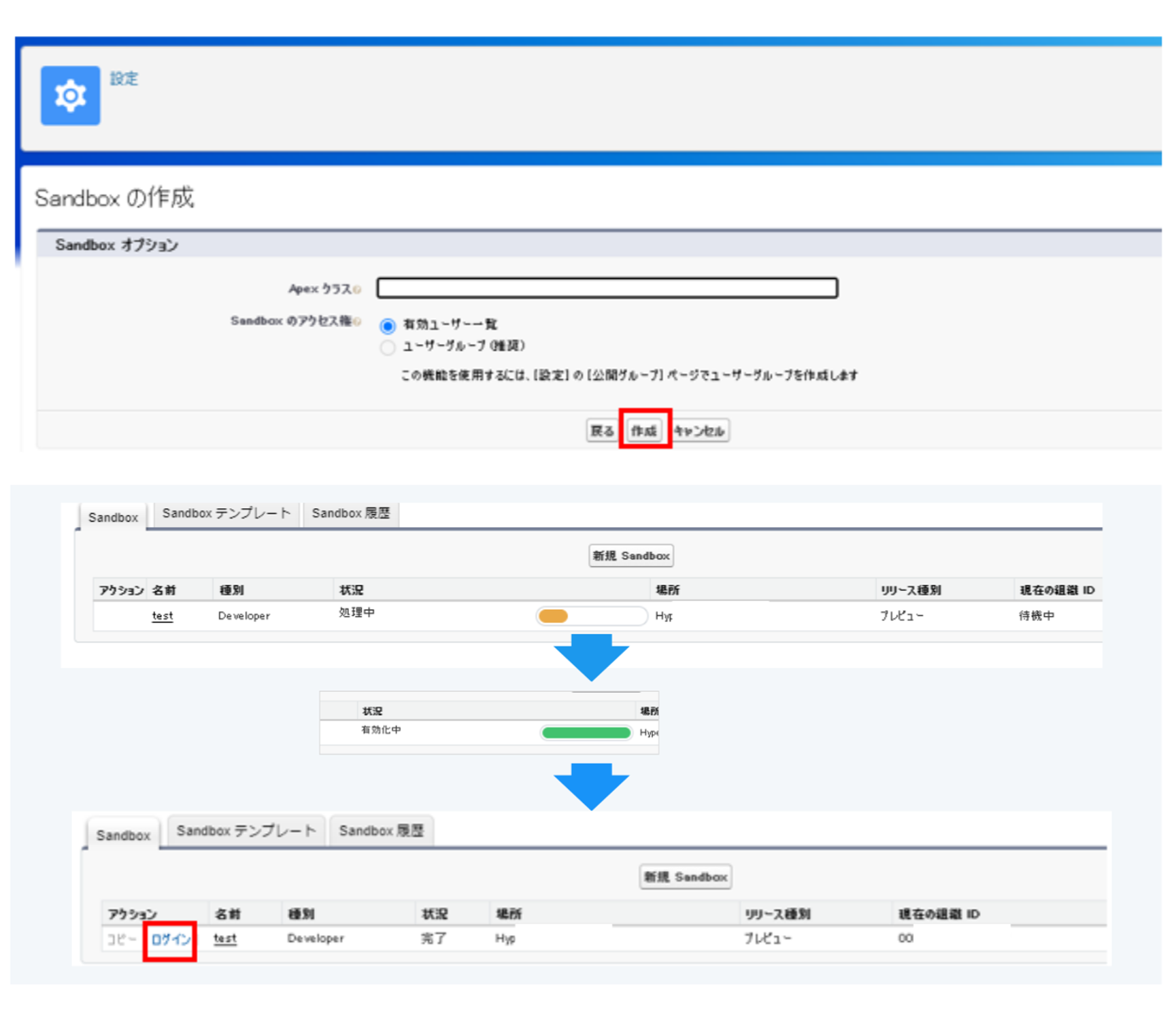This screenshot has width=1176, height=1020.
Task: Click the 戻る button
Action: coord(601,430)
